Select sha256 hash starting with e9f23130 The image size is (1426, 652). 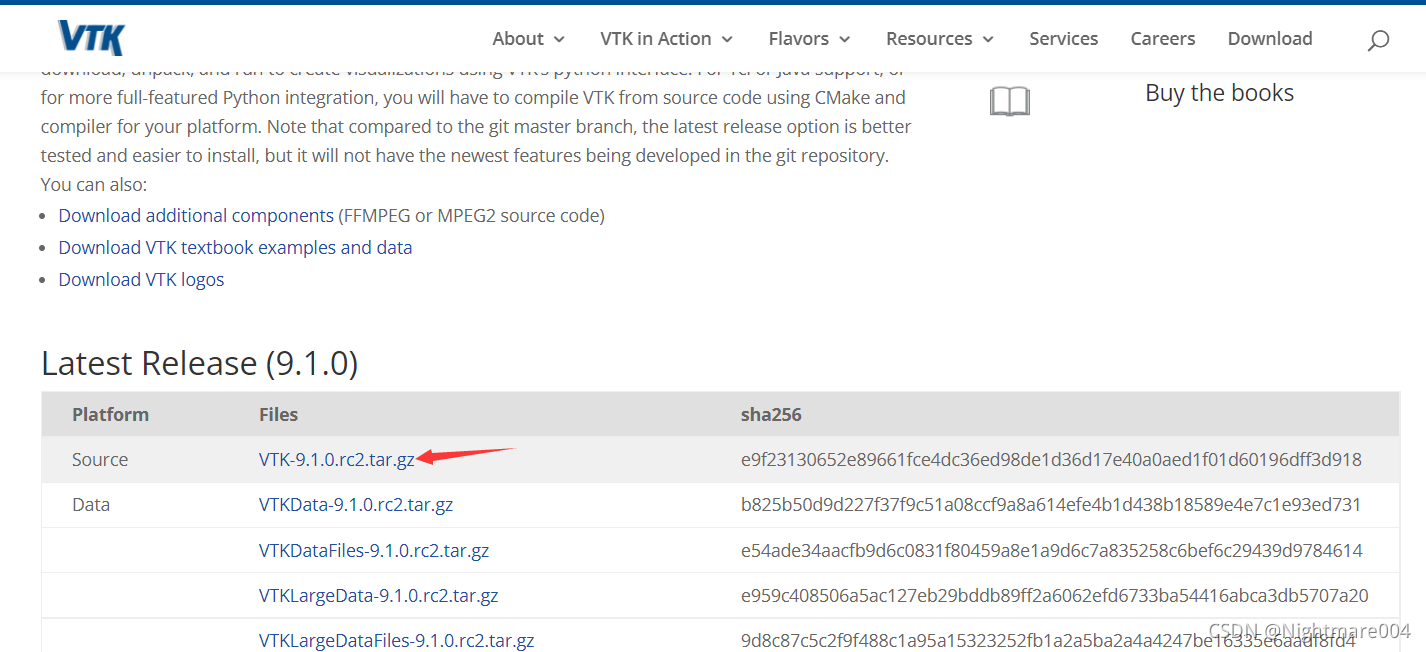(x=1051, y=460)
